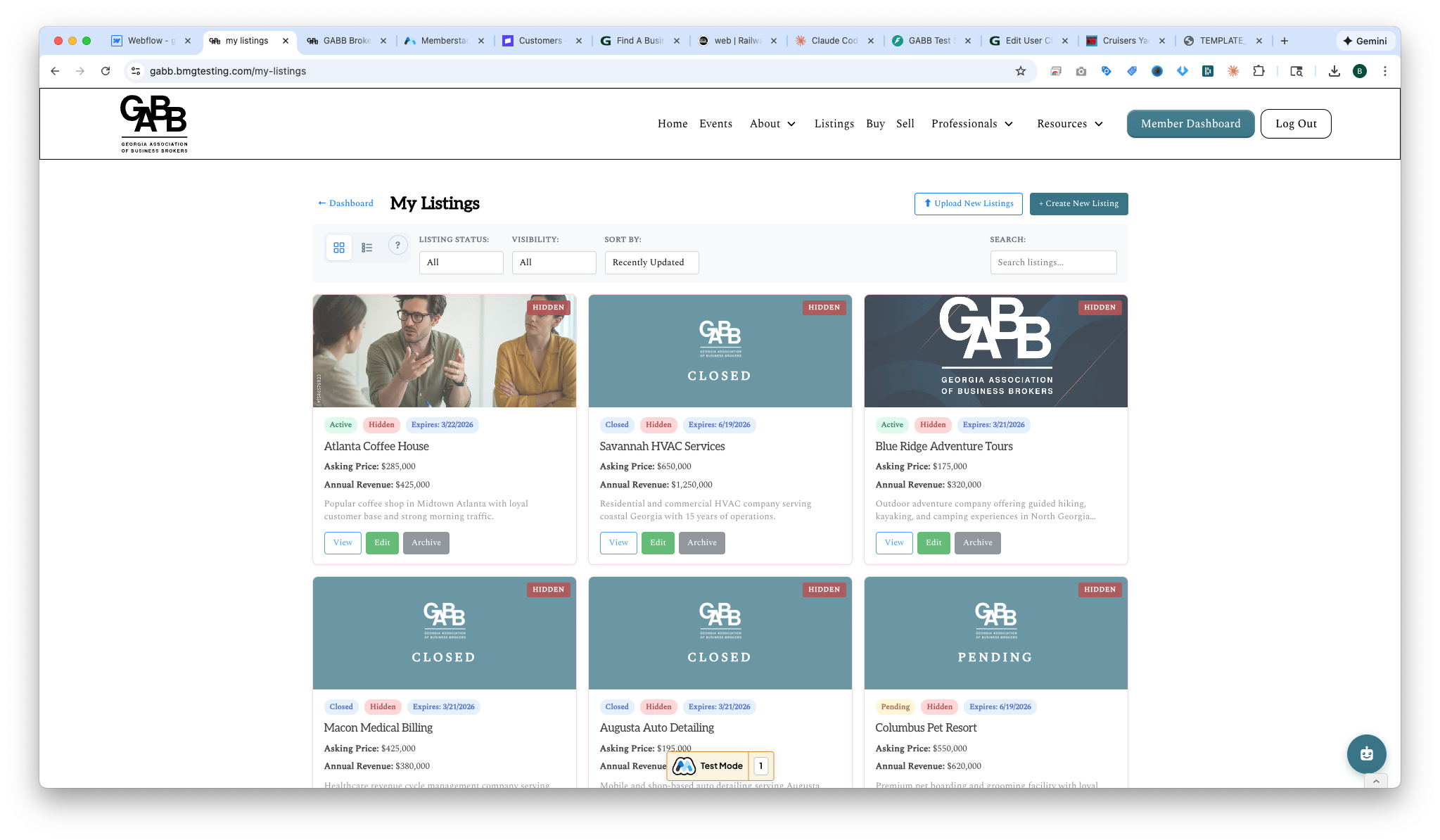Go back via Dashboard link

(345, 203)
